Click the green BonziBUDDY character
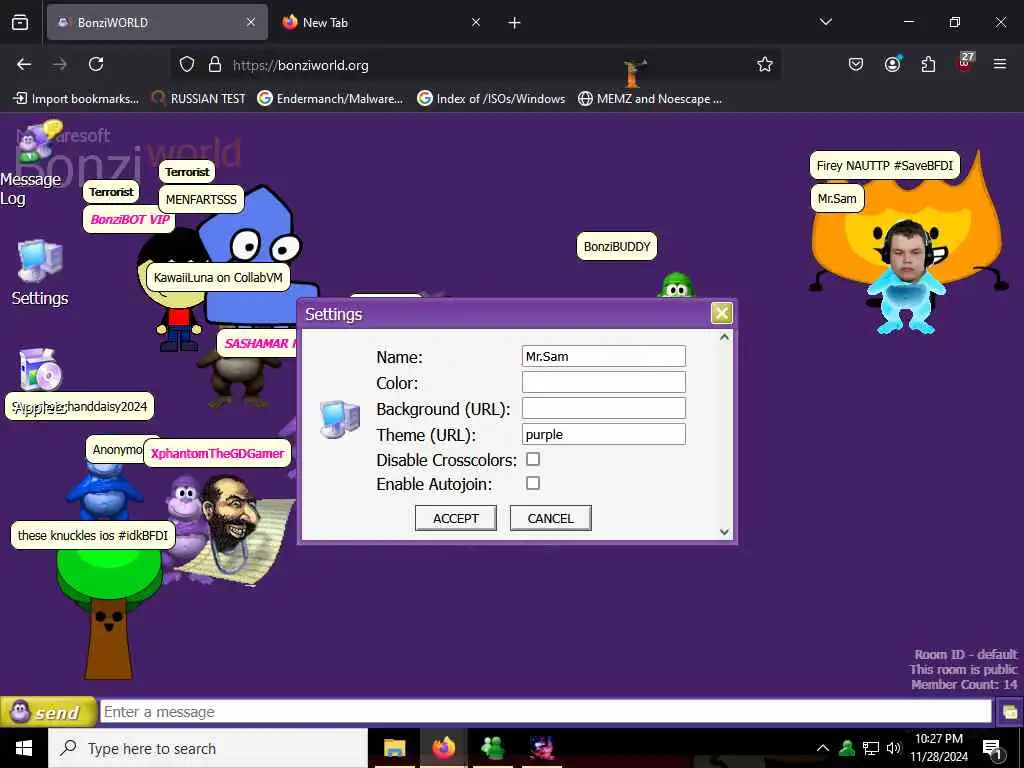1024x768 pixels. click(677, 285)
